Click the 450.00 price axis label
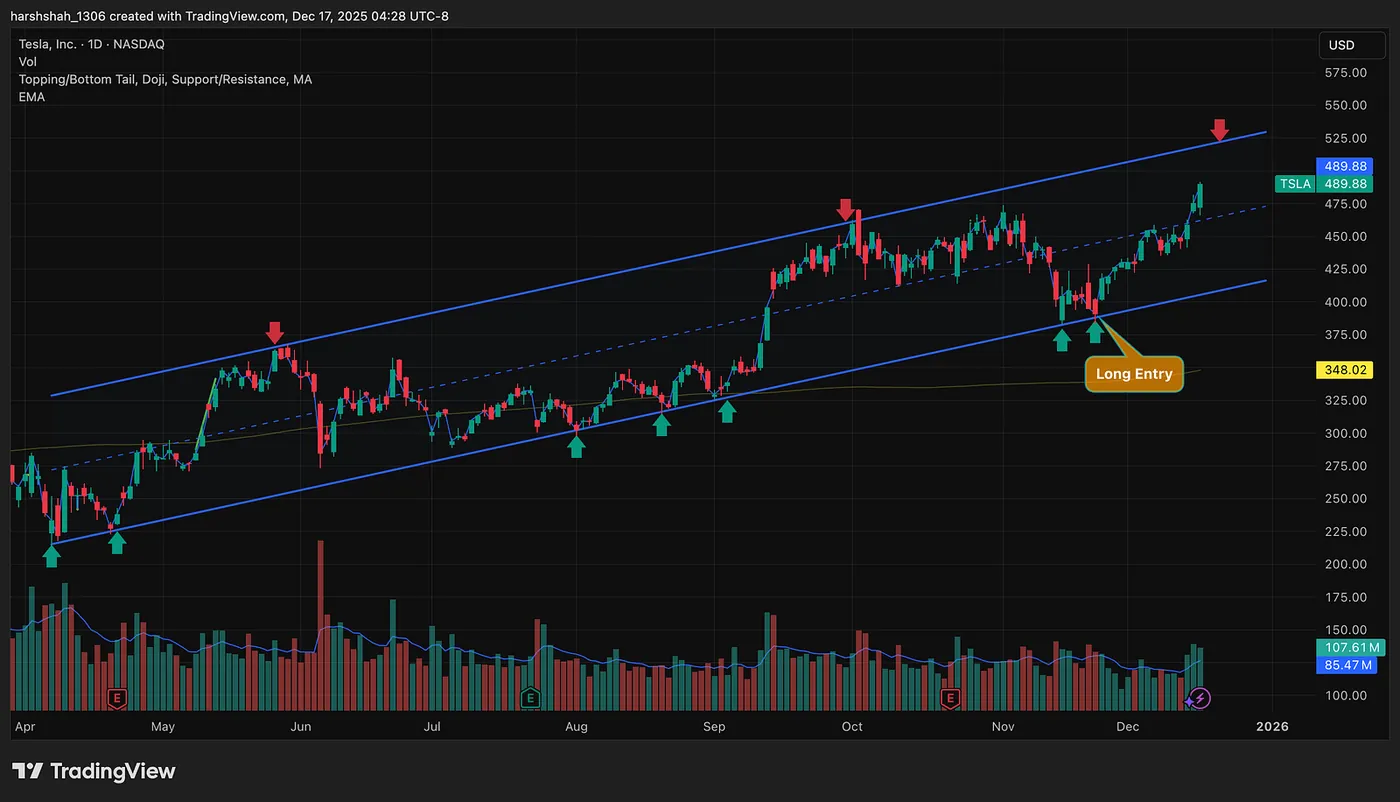This screenshot has width=1400, height=802. click(x=1345, y=237)
